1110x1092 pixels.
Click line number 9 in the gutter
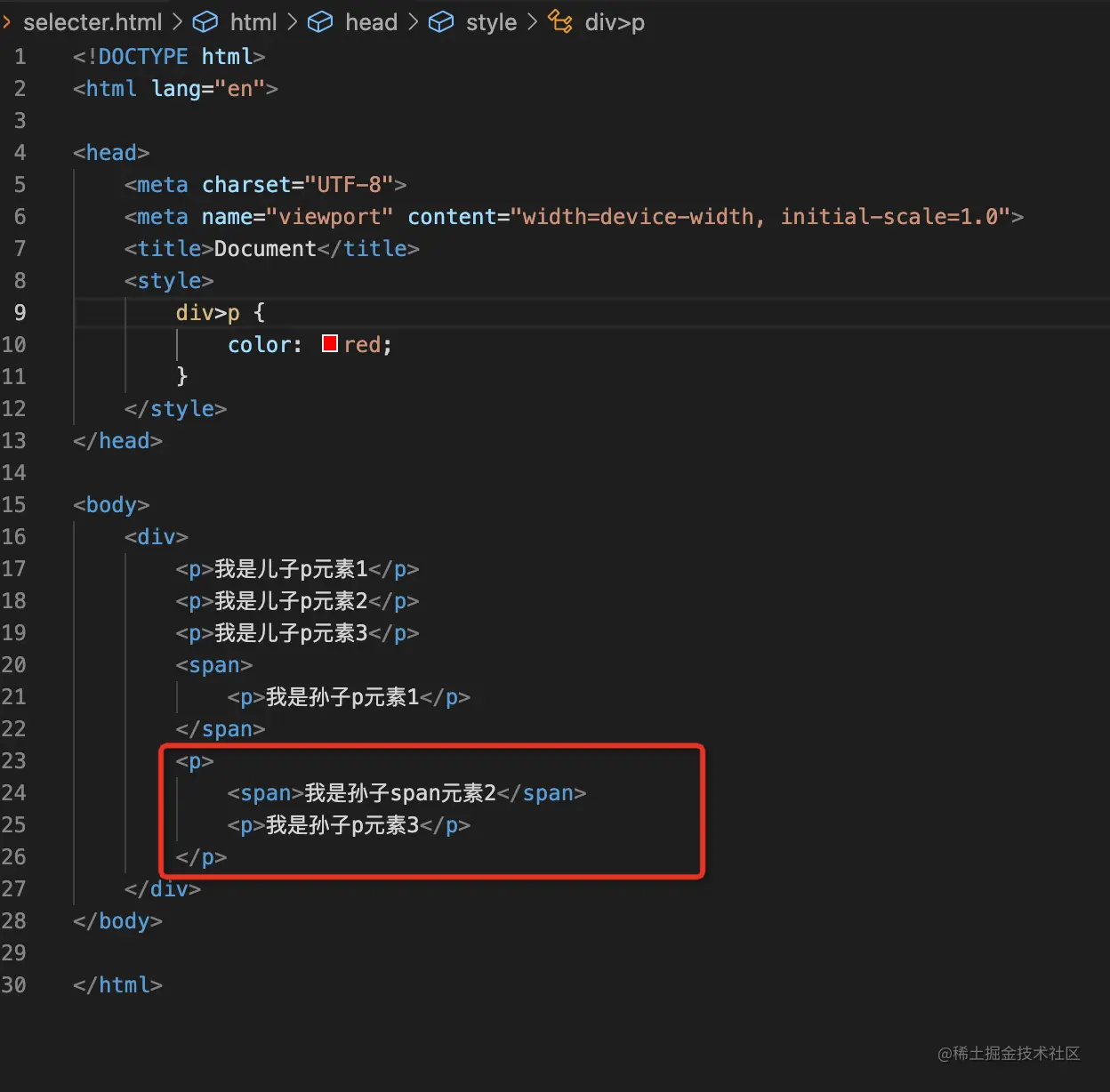click(20, 313)
